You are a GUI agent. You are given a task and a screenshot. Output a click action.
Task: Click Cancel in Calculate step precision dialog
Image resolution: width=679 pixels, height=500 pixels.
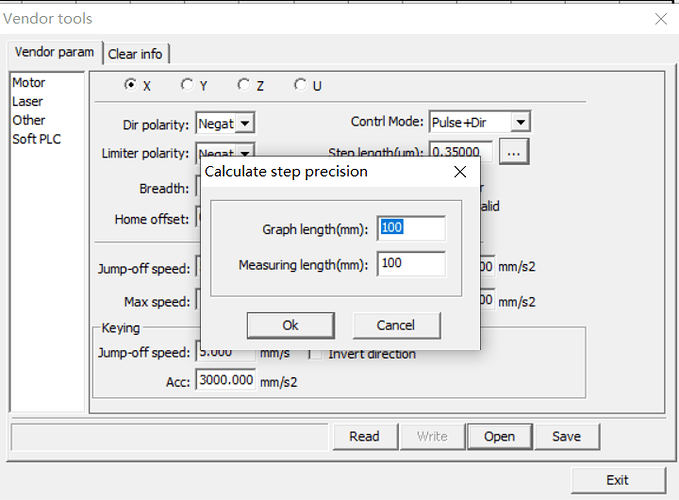pos(396,325)
